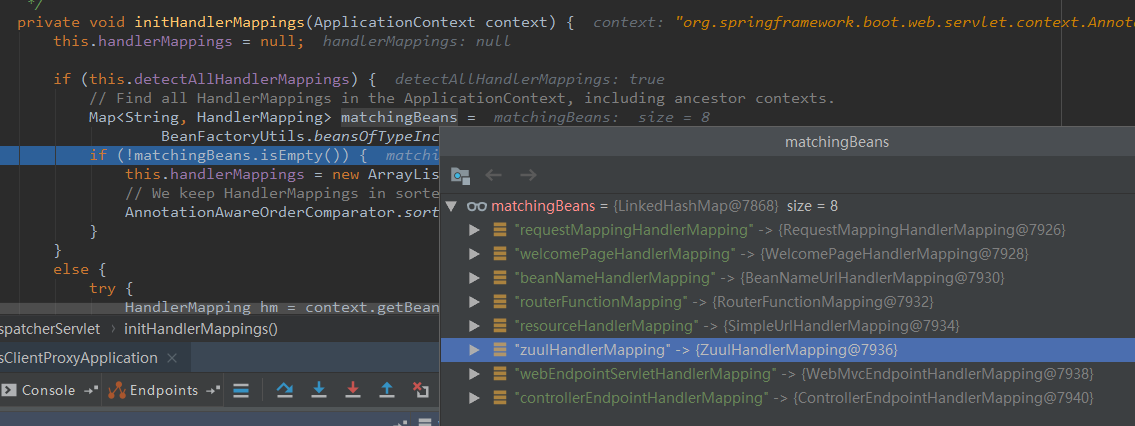Screen dimensions: 1135x426
Task: Click the highlighted matchingBeans variable in code
Action: pyautogui.click(x=399, y=117)
